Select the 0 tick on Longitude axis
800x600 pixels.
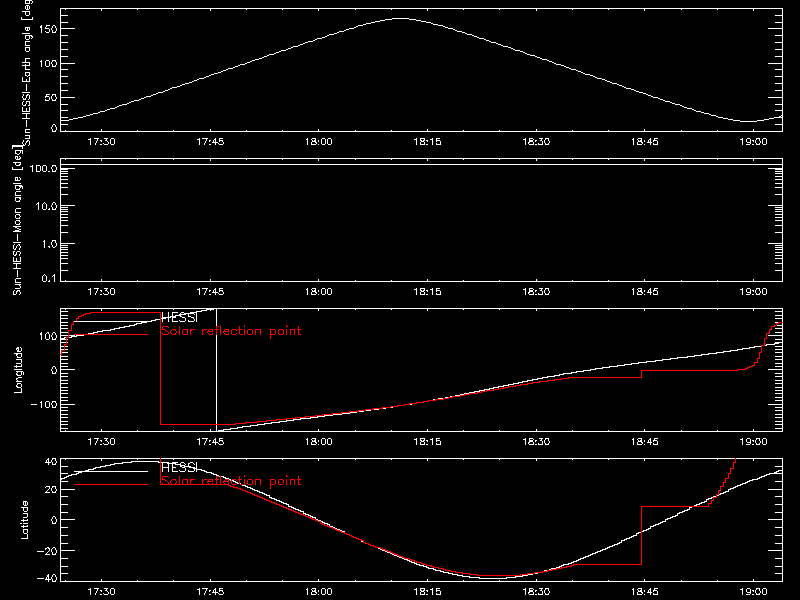pos(54,370)
